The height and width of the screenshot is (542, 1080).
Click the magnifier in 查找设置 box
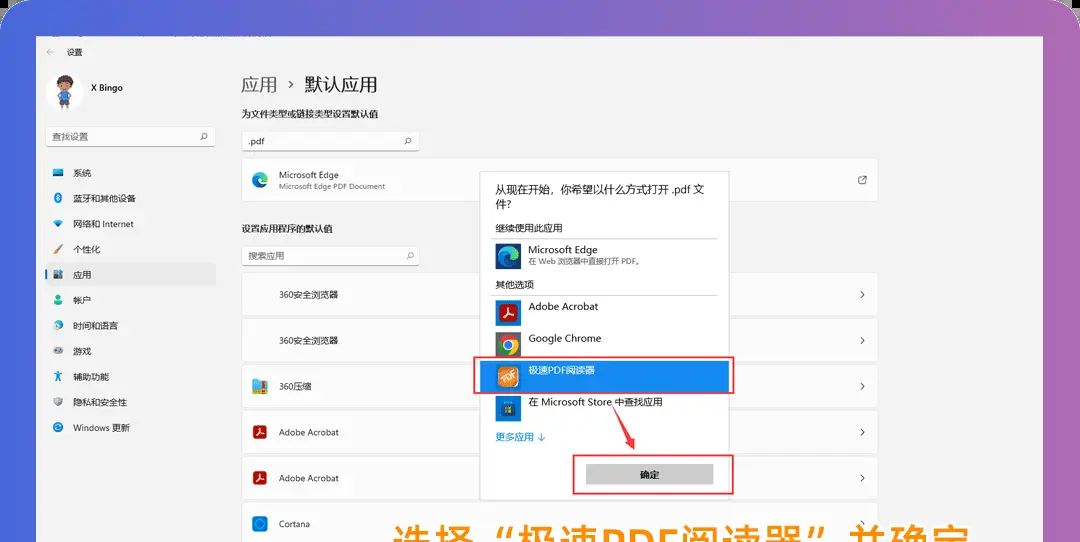click(x=204, y=136)
